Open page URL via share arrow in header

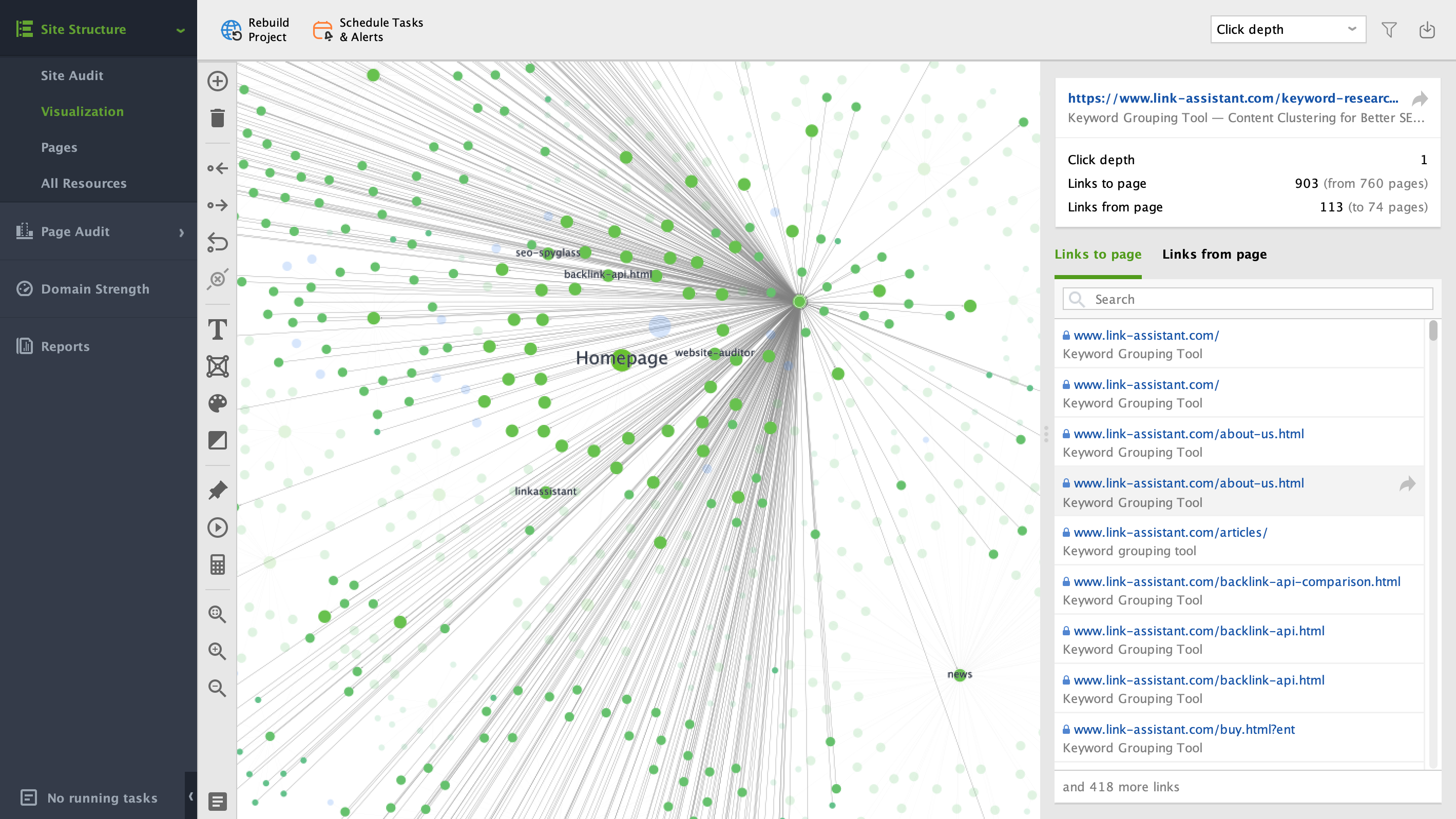(1420, 99)
